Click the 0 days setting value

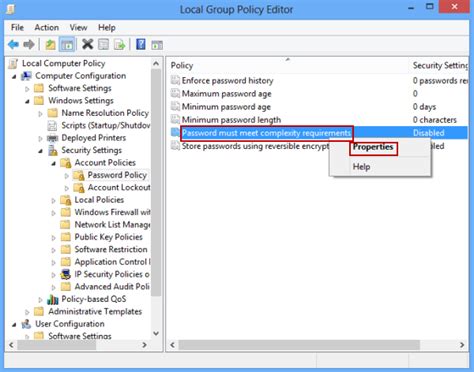coord(424,107)
